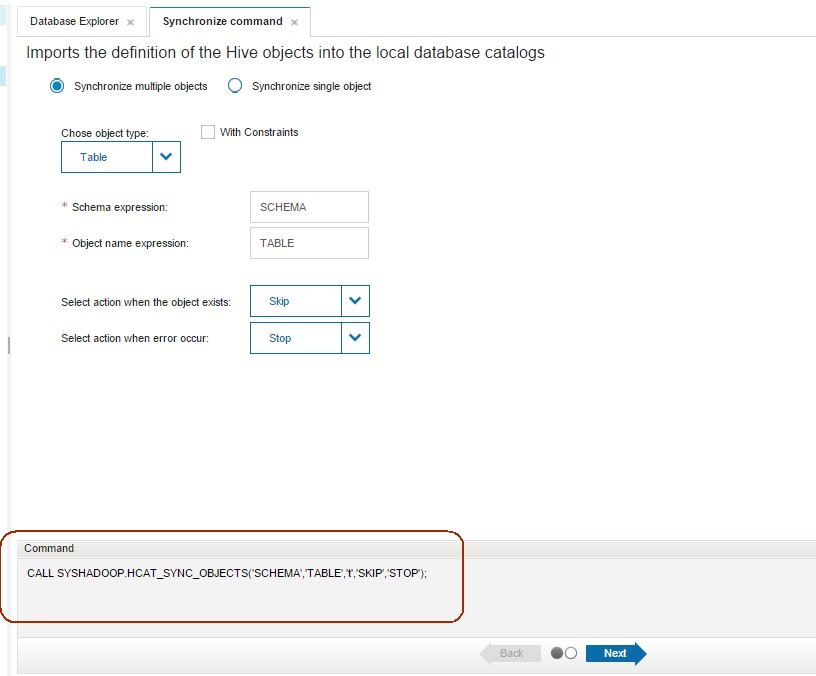Image resolution: width=816 pixels, height=676 pixels.
Task: Open the Skip action dropdown arrow
Action: [355, 301]
